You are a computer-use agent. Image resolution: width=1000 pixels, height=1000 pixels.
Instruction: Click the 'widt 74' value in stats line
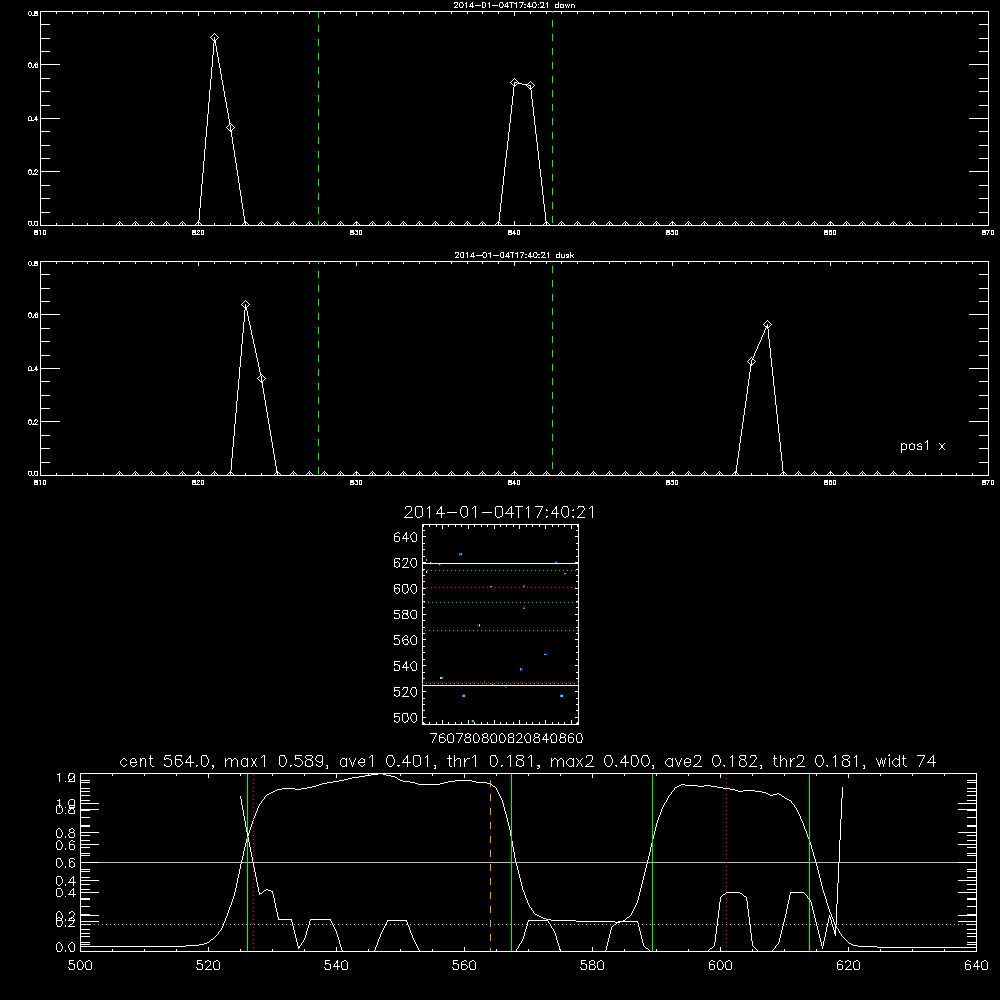(x=906, y=761)
